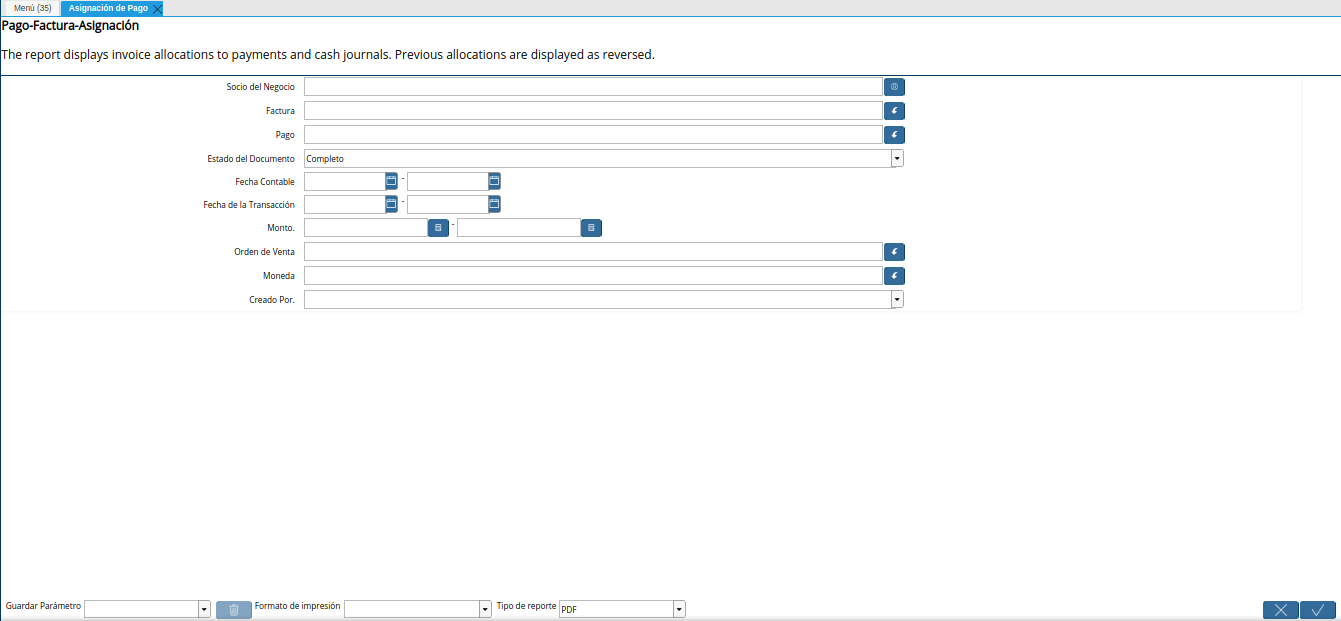1341x621 pixels.
Task: Focus the Formato de impresión field
Action: click(411, 609)
